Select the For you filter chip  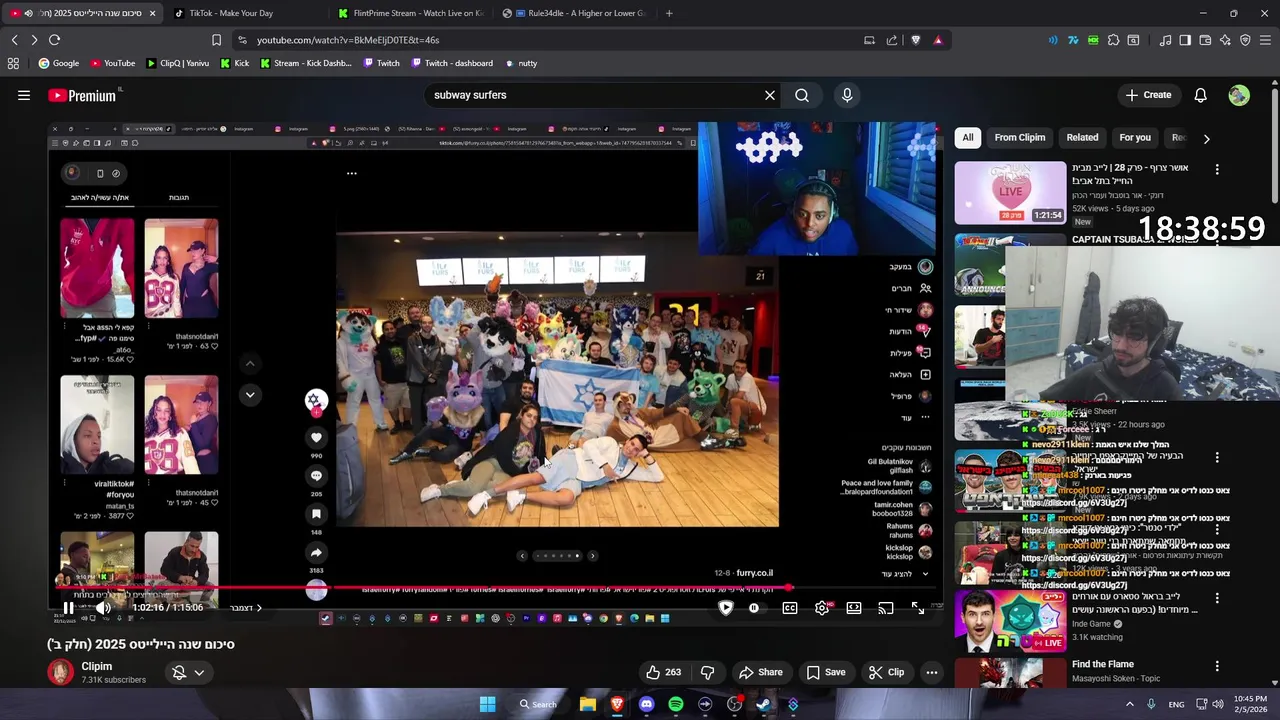click(x=1135, y=137)
